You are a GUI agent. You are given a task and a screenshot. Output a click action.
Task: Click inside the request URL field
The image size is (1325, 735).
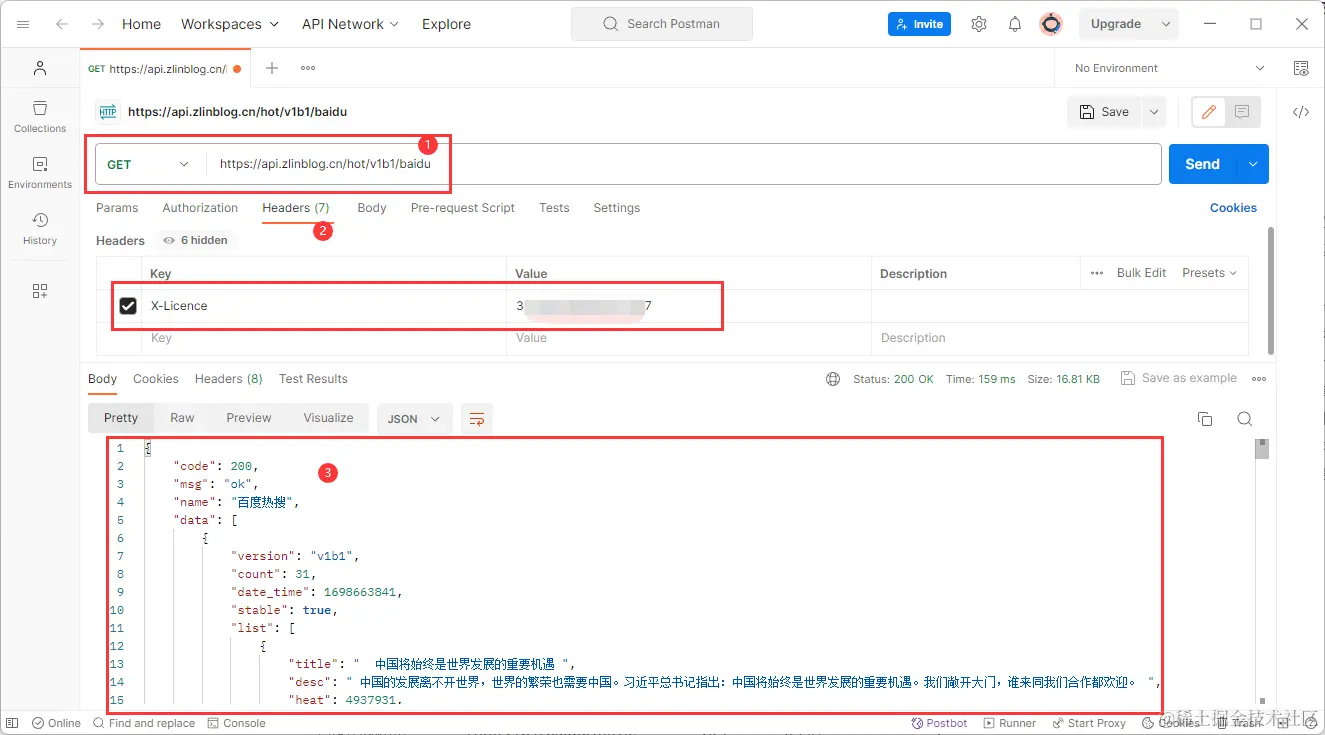(600, 163)
